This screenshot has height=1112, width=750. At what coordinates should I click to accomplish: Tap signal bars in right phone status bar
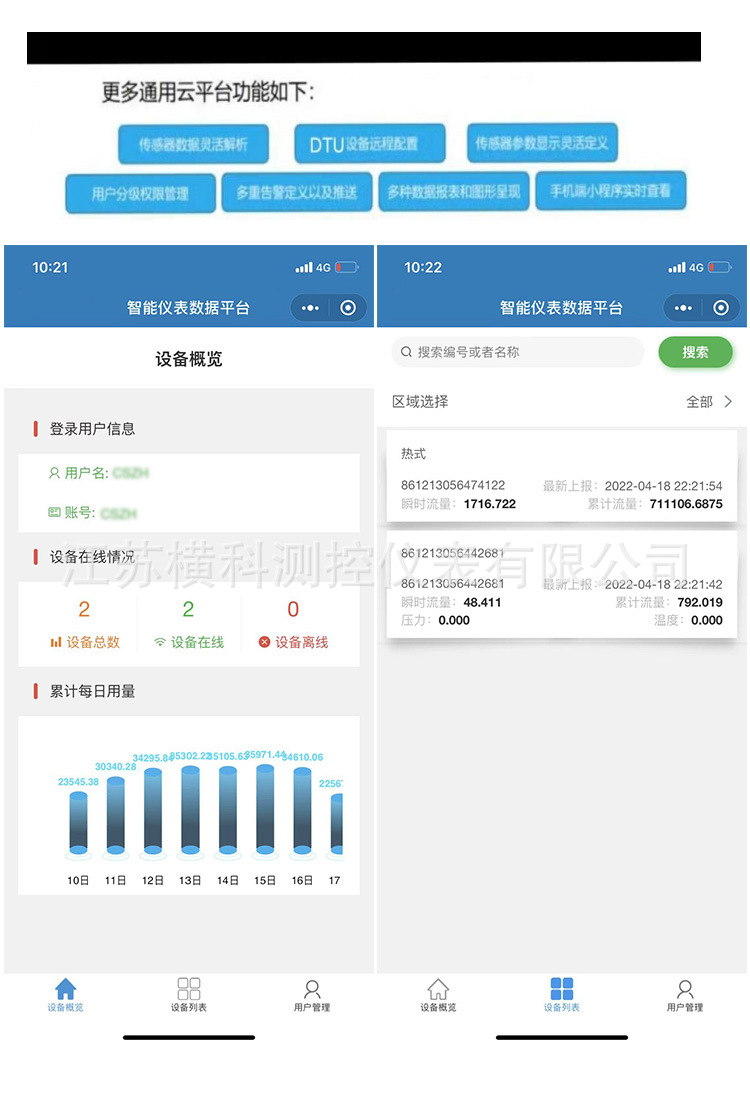pos(677,267)
